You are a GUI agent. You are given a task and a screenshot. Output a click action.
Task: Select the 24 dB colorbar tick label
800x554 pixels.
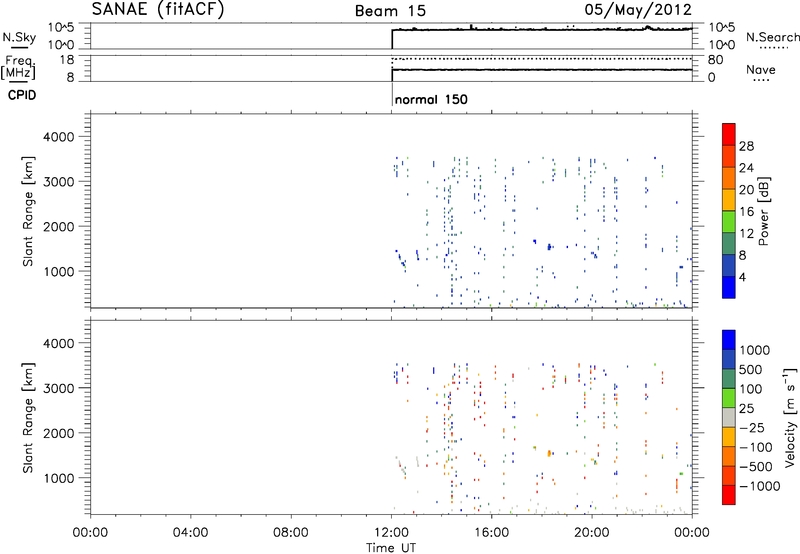[x=746, y=168]
